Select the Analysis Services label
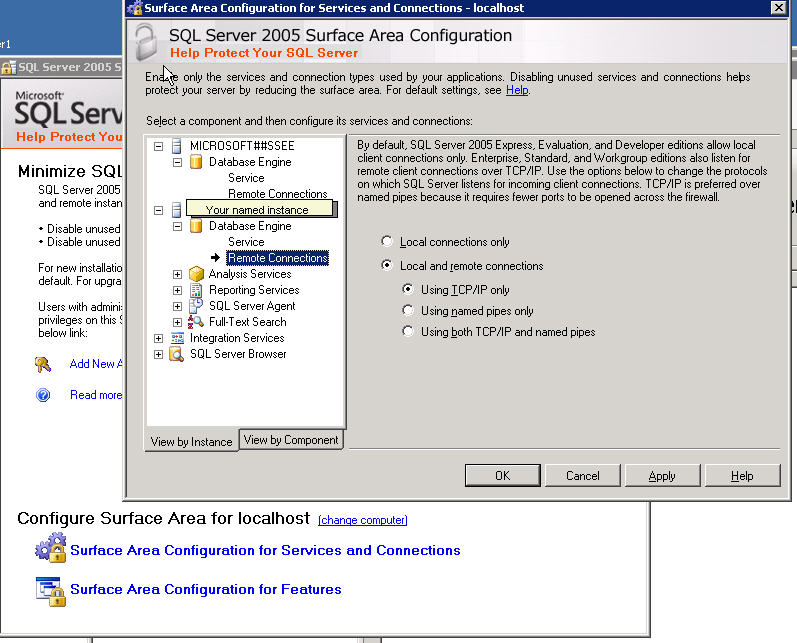Viewport: 797px width, 643px height. [250, 274]
